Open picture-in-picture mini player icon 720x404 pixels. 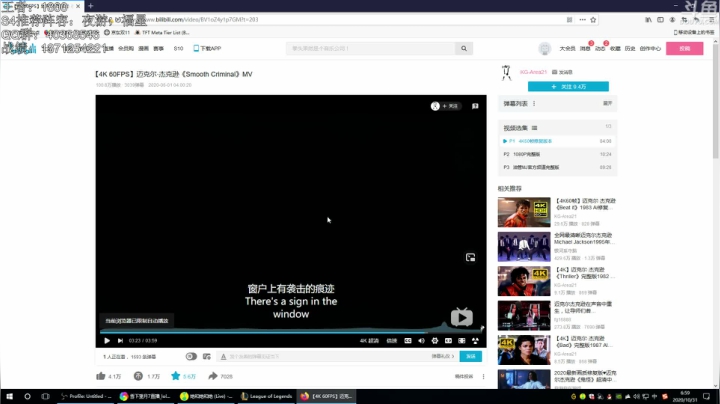(470, 258)
